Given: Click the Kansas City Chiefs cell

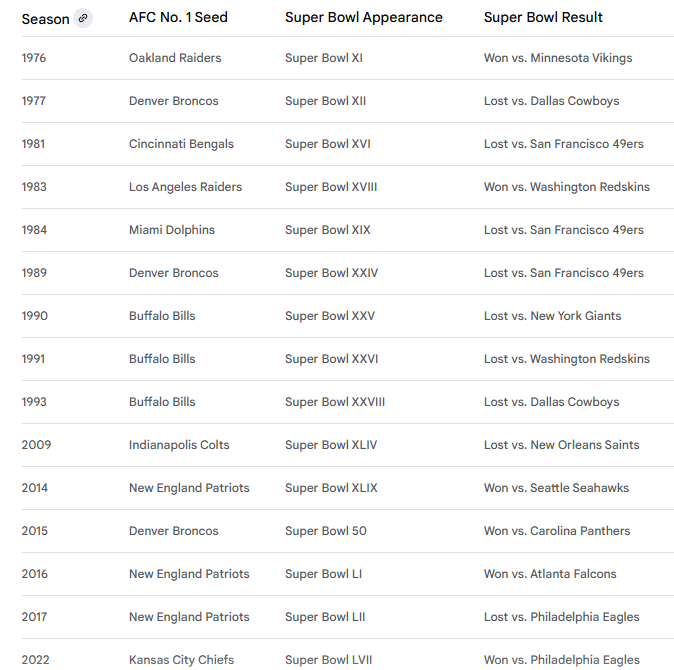Looking at the screenshot, I should pos(181,660).
